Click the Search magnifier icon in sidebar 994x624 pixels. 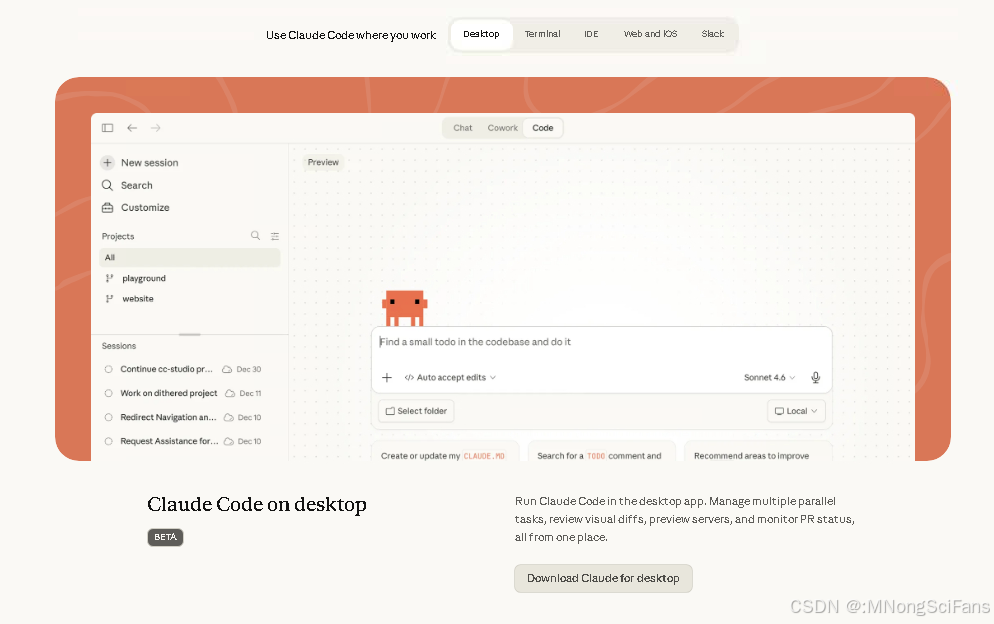(107, 185)
